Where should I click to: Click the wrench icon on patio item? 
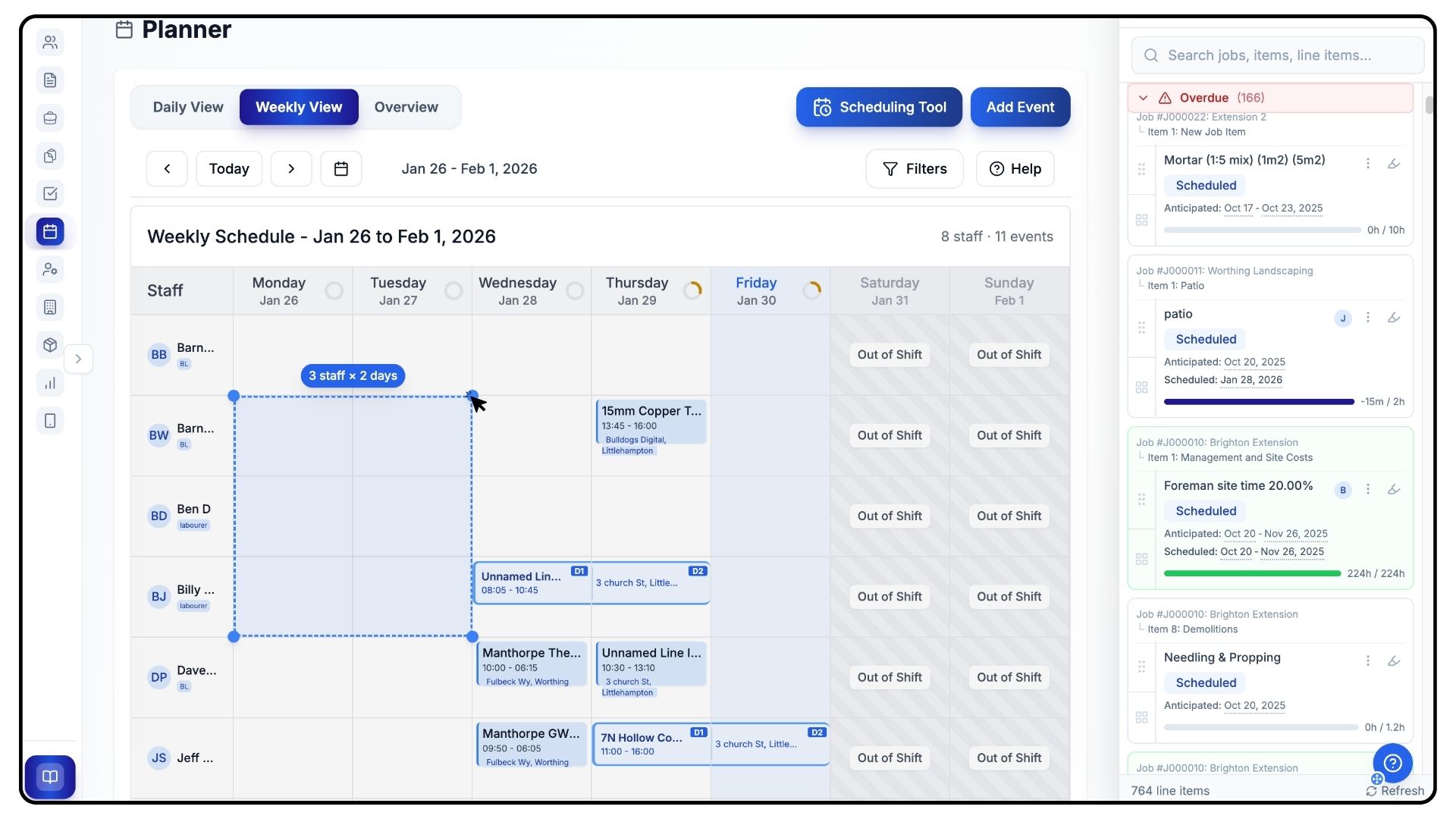pyautogui.click(x=1394, y=318)
